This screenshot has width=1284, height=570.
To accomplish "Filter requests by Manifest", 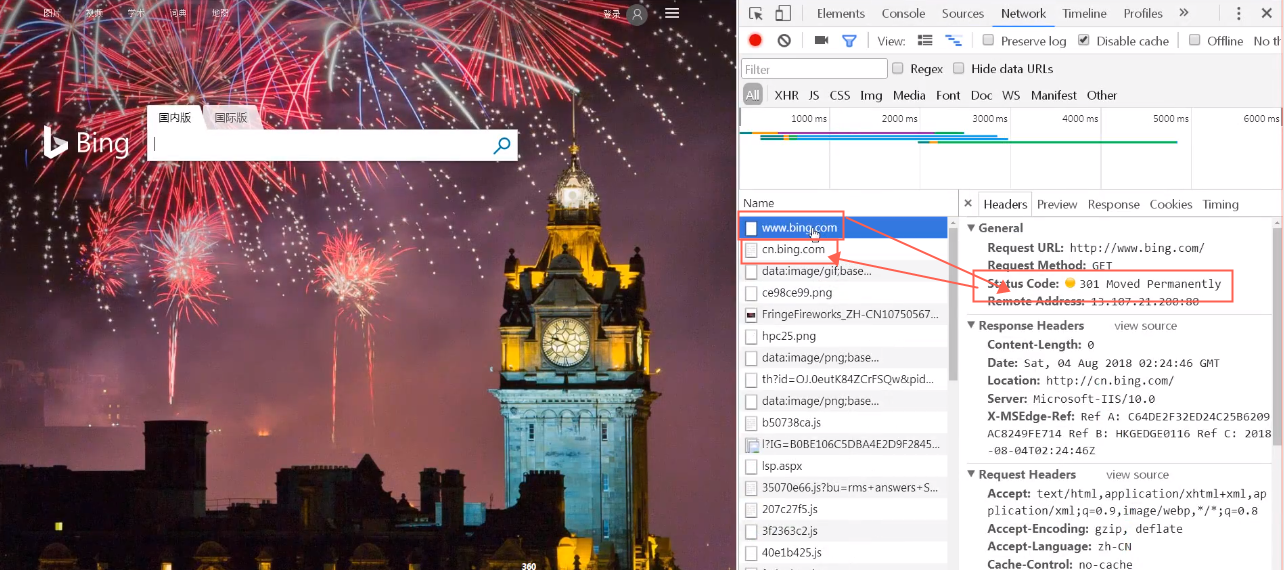I will [x=1054, y=95].
